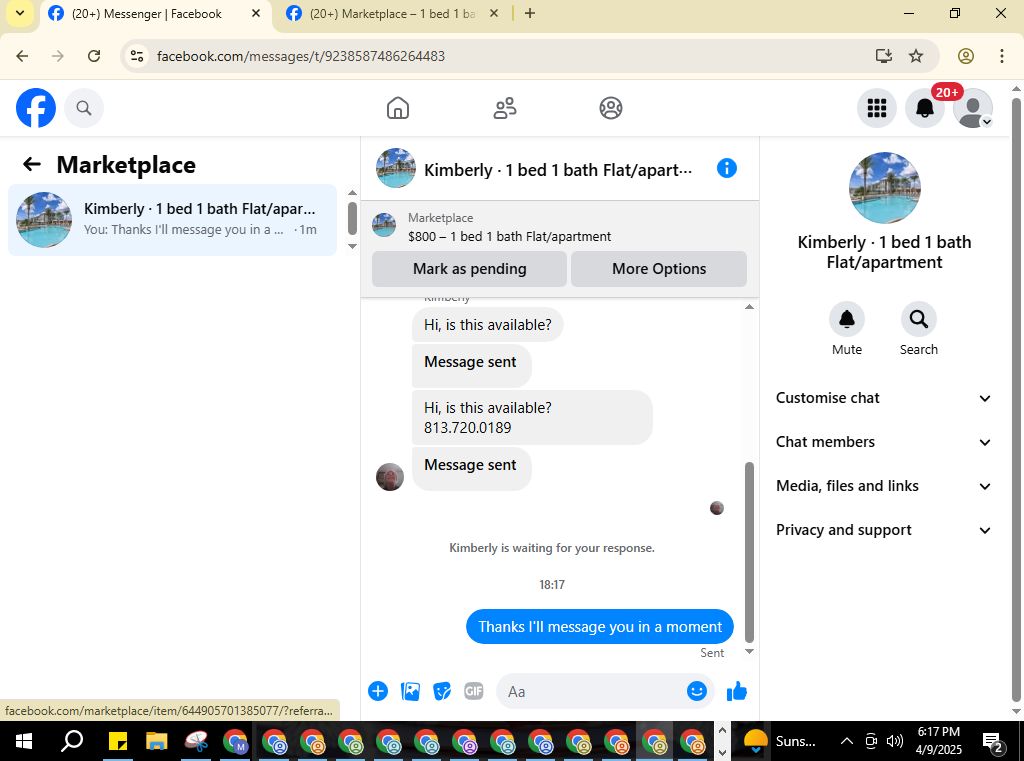Open the Chrome three-dot menu
The height and width of the screenshot is (761, 1024).
pos(1002,56)
